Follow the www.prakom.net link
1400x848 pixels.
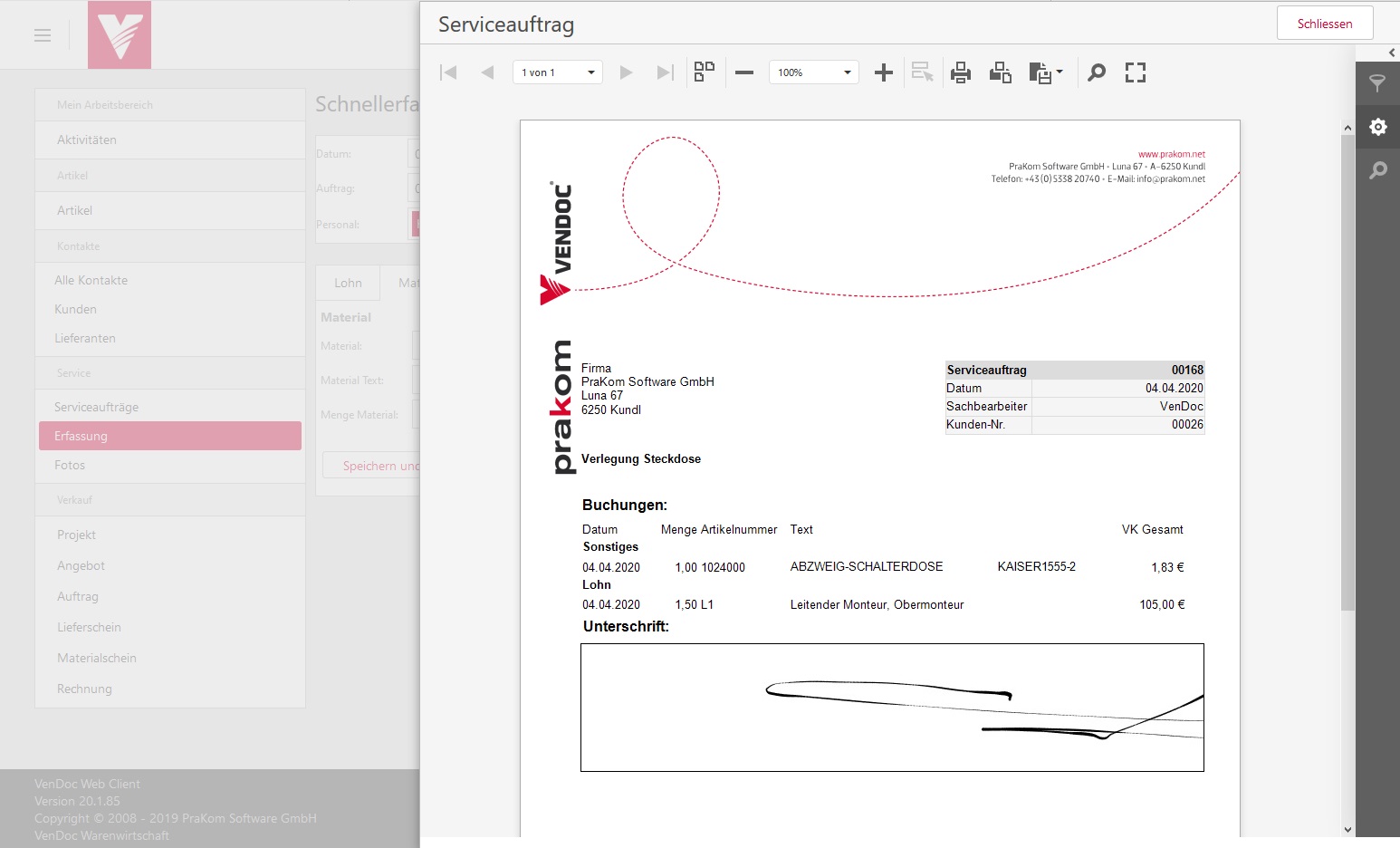point(1171,154)
